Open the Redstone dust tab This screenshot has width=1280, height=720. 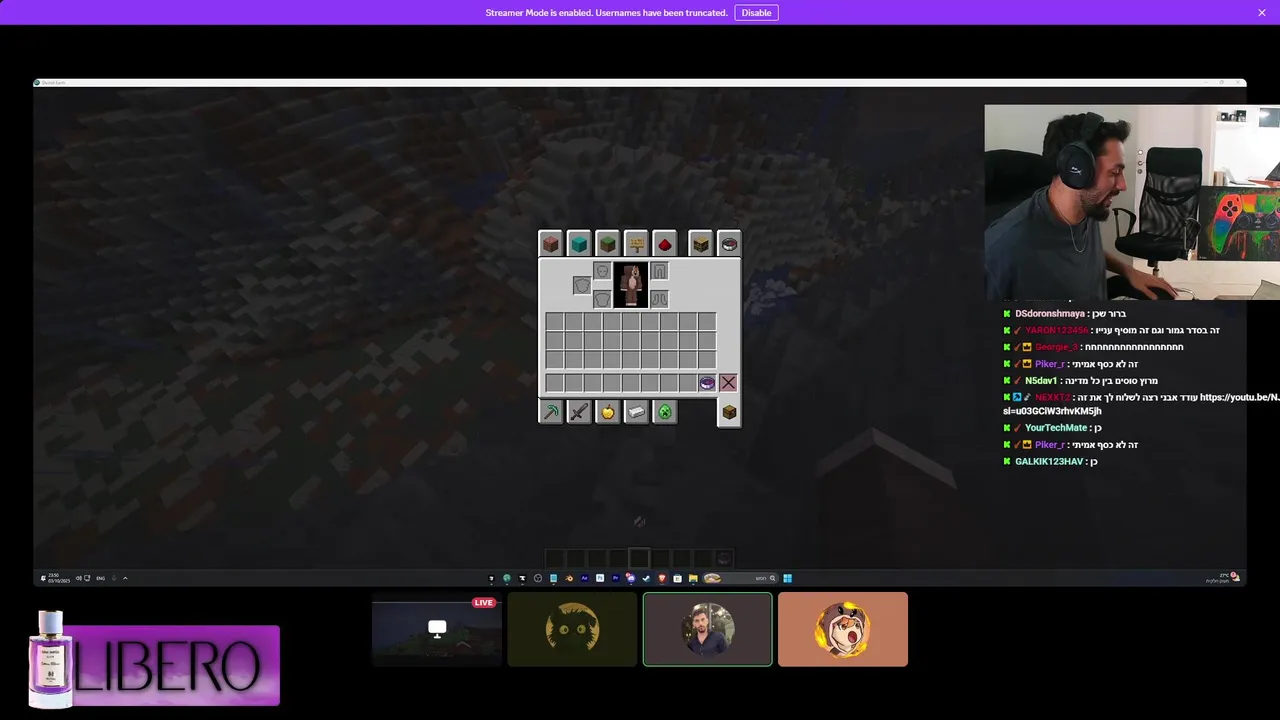tap(665, 244)
